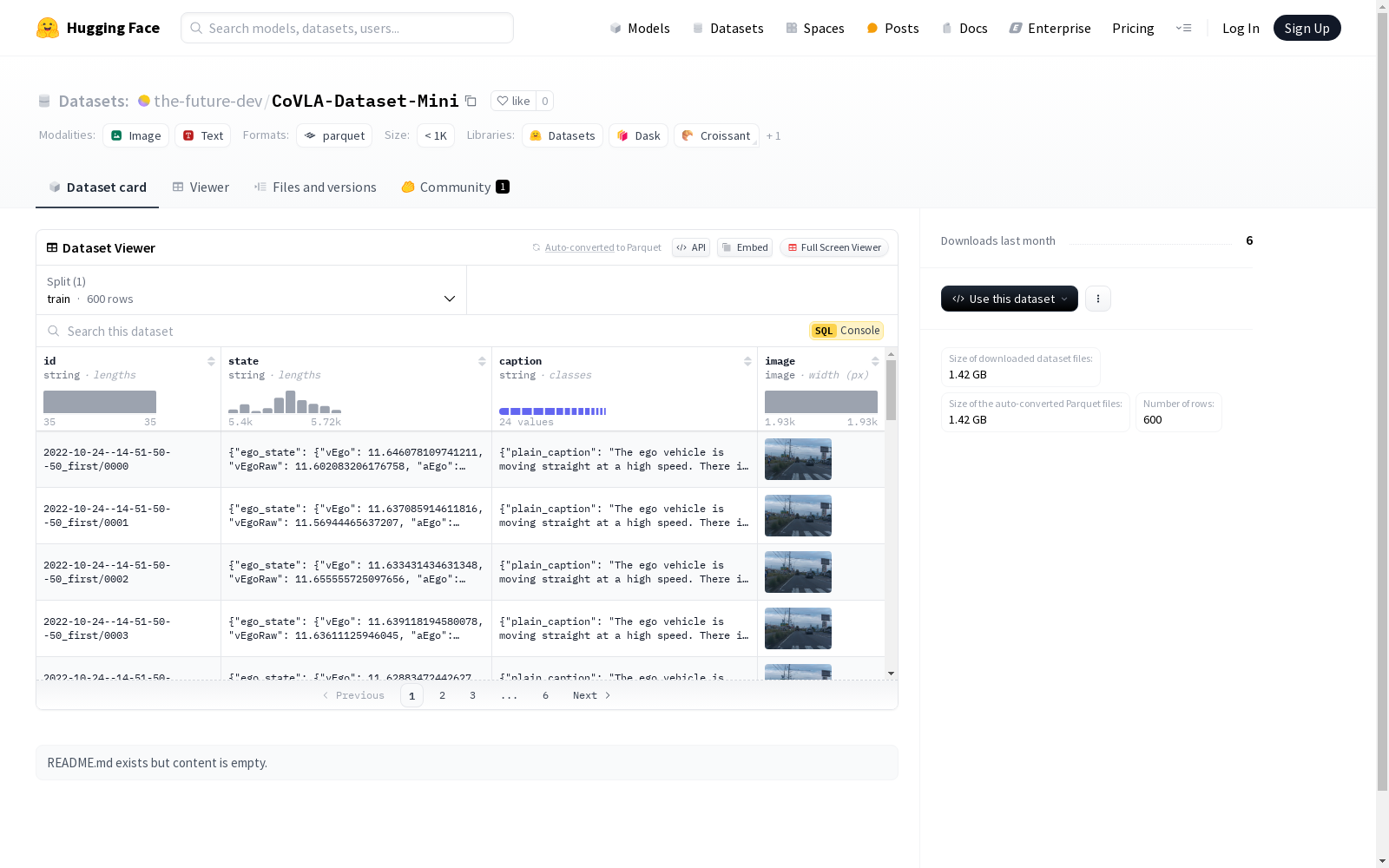The height and width of the screenshot is (868, 1389).
Task: Open the Enterprise page
Action: pyautogui.click(x=1050, y=28)
